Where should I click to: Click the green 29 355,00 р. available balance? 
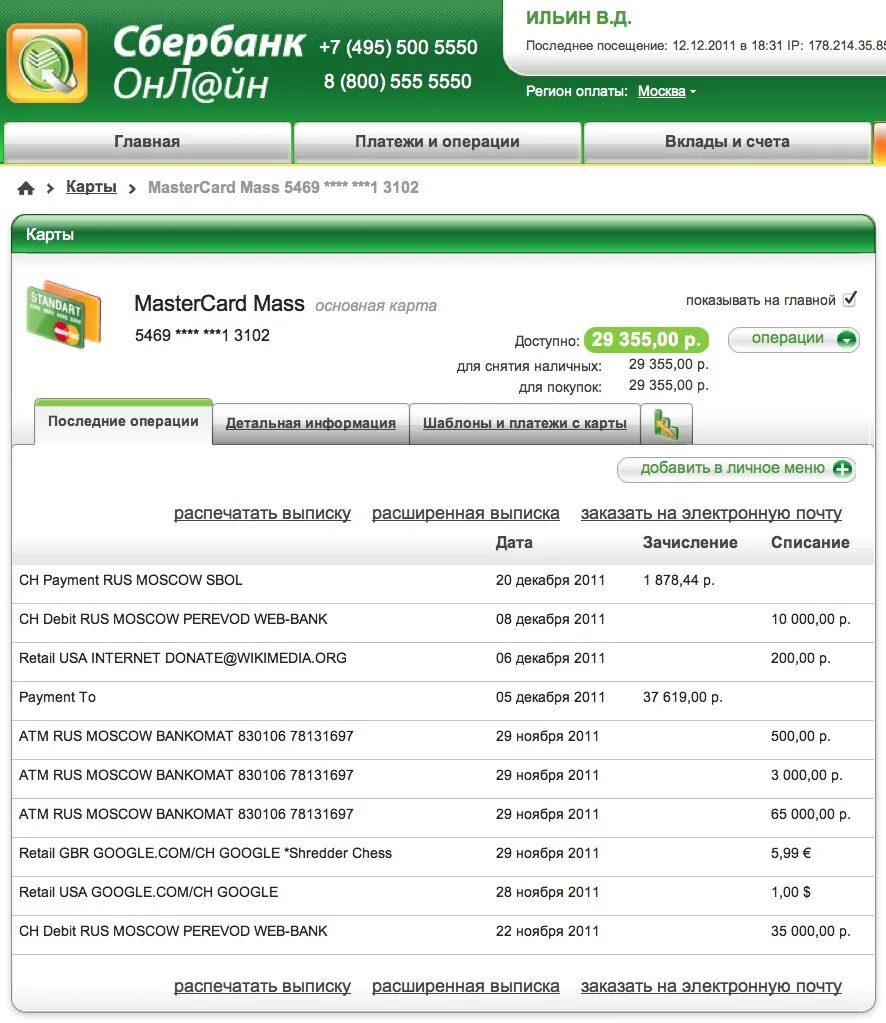pyautogui.click(x=646, y=340)
